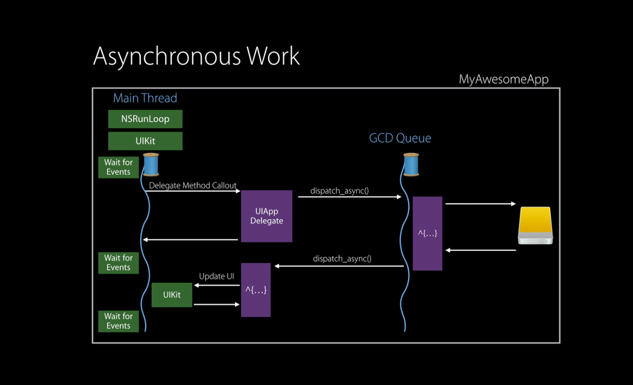Viewport: 633px width, 385px height.
Task: Click the Update UI label
Action: coord(216,276)
